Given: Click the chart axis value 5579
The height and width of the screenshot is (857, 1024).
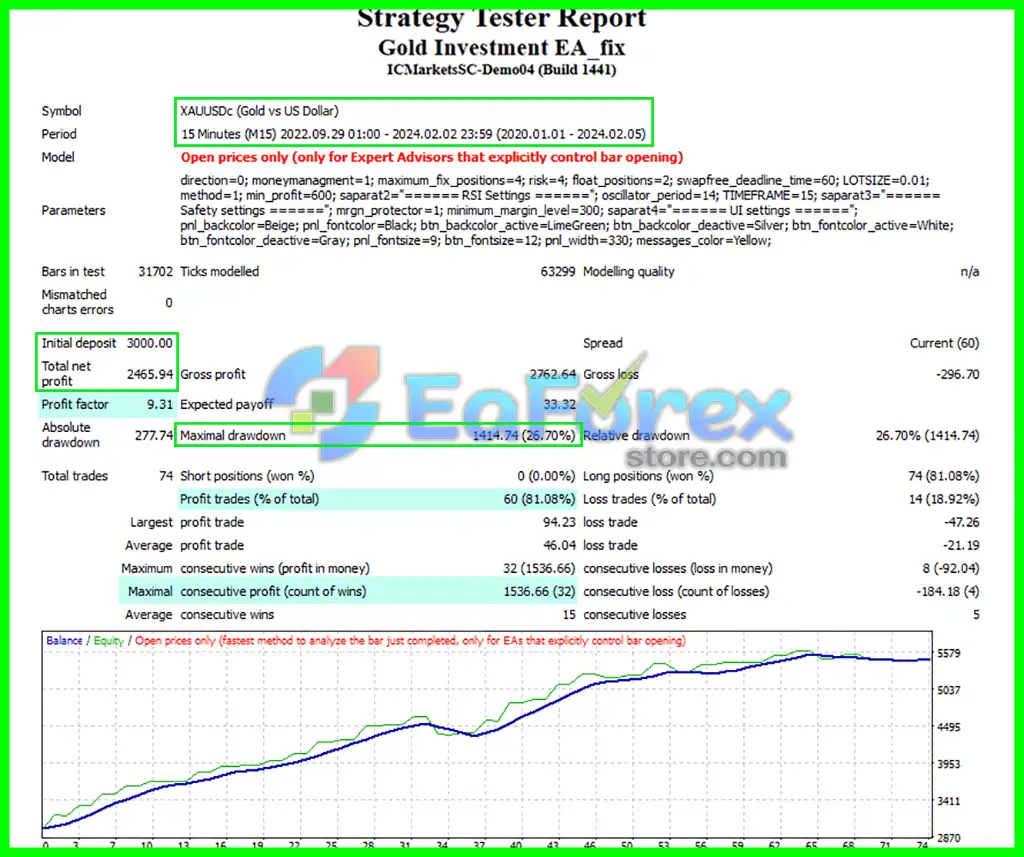Looking at the screenshot, I should [x=948, y=653].
